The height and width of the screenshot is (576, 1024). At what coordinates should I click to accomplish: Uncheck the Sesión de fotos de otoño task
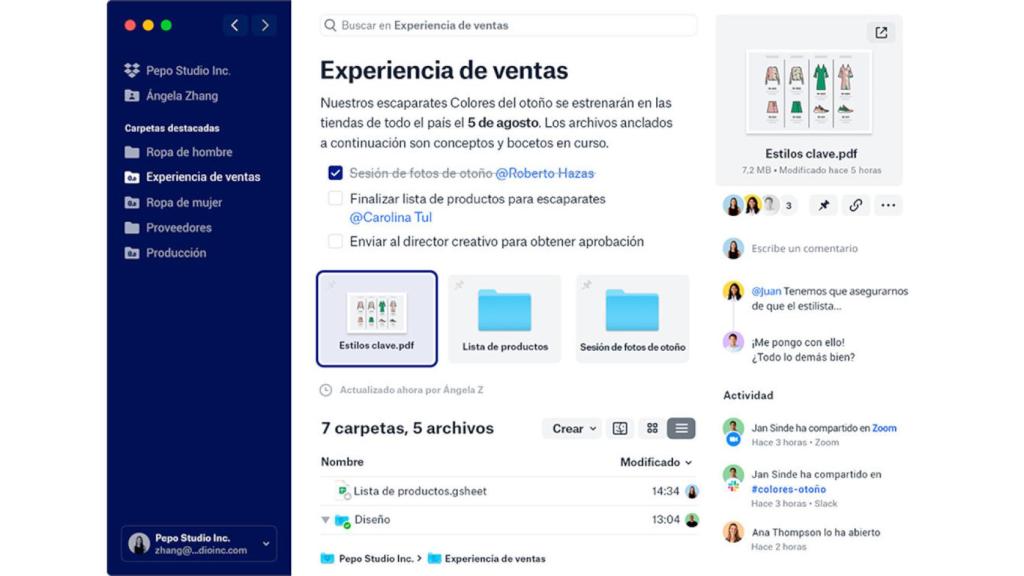pyautogui.click(x=337, y=174)
